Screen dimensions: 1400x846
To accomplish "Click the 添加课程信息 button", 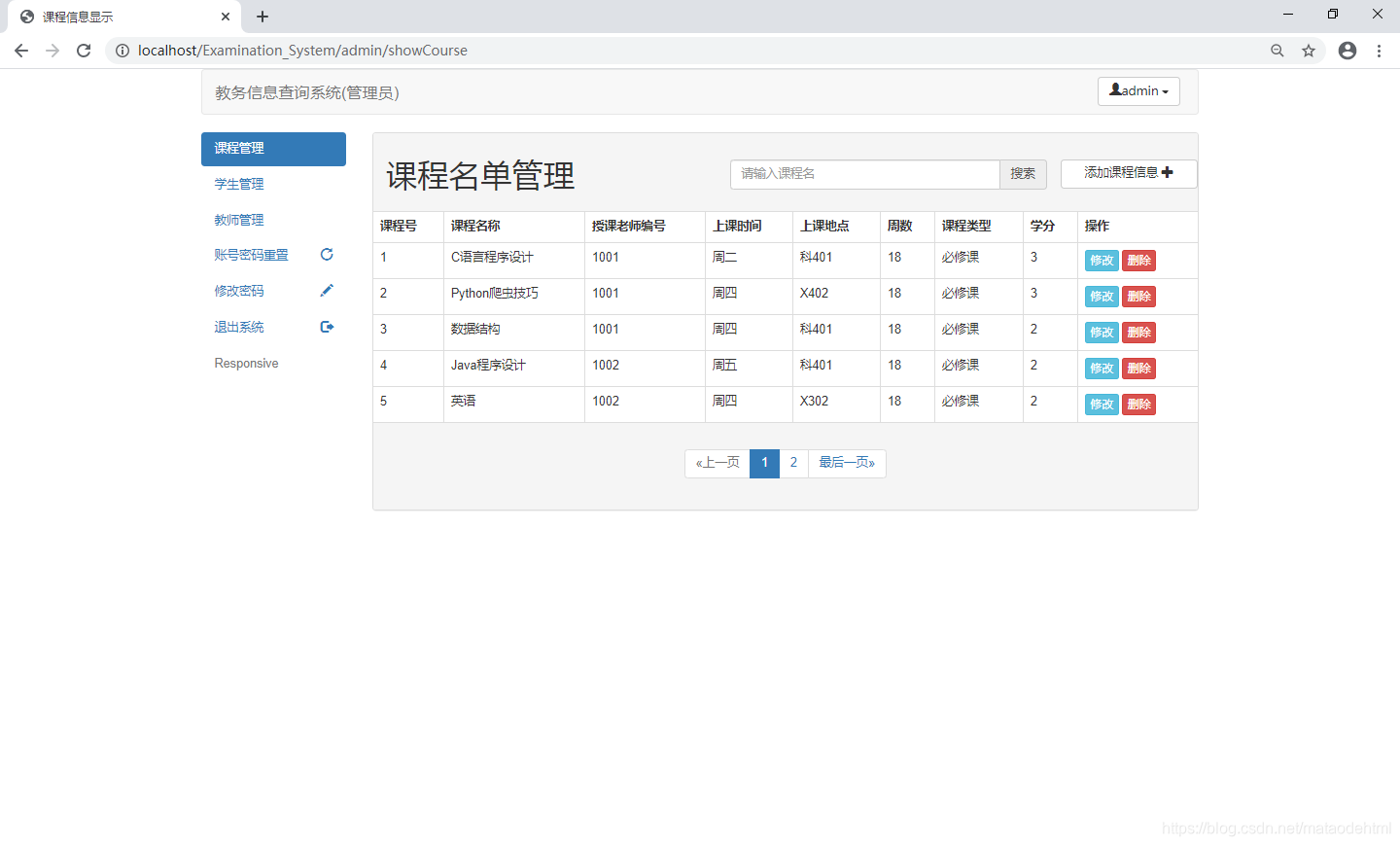I will pyautogui.click(x=1129, y=173).
